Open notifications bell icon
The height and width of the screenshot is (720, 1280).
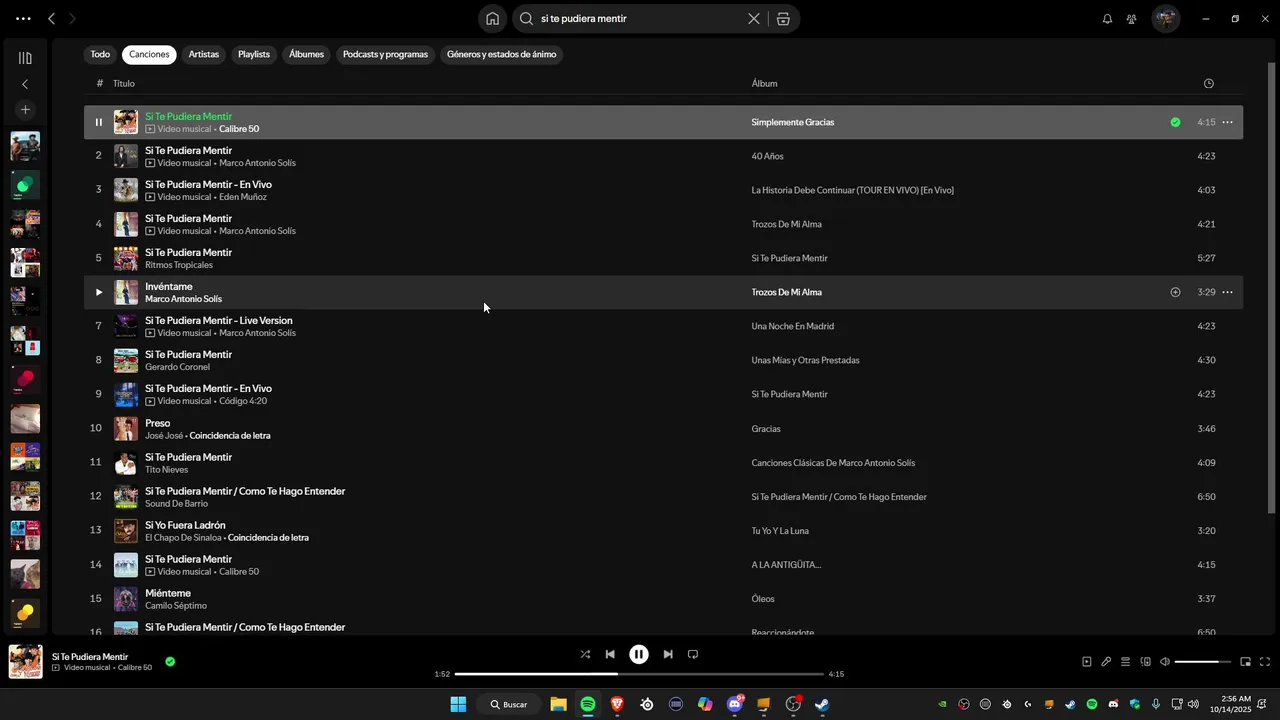tap(1107, 18)
